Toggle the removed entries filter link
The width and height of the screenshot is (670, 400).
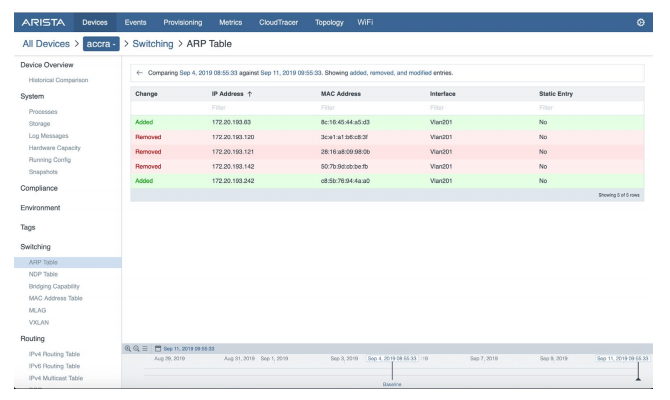coord(381,73)
